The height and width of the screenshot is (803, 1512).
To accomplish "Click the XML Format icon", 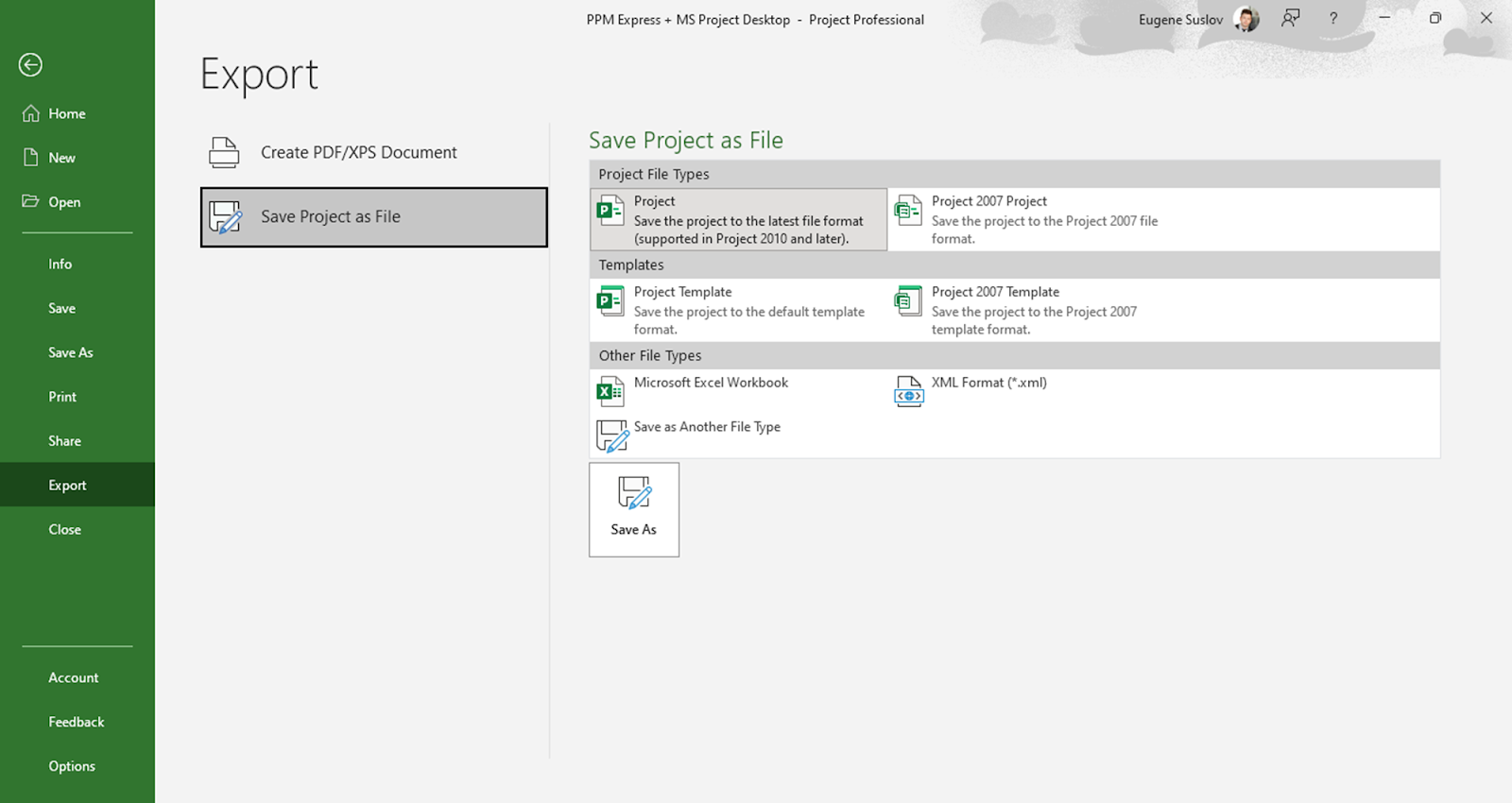I will pyautogui.click(x=908, y=391).
